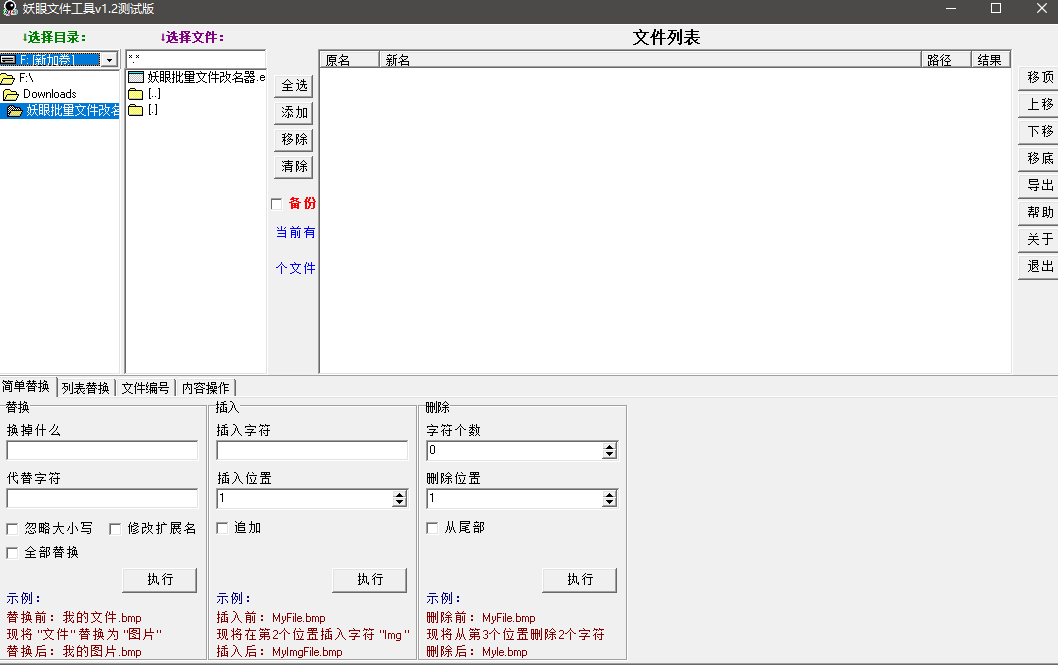Click the 清除 button
Screen dimensions: 1058x665
click(x=294, y=167)
